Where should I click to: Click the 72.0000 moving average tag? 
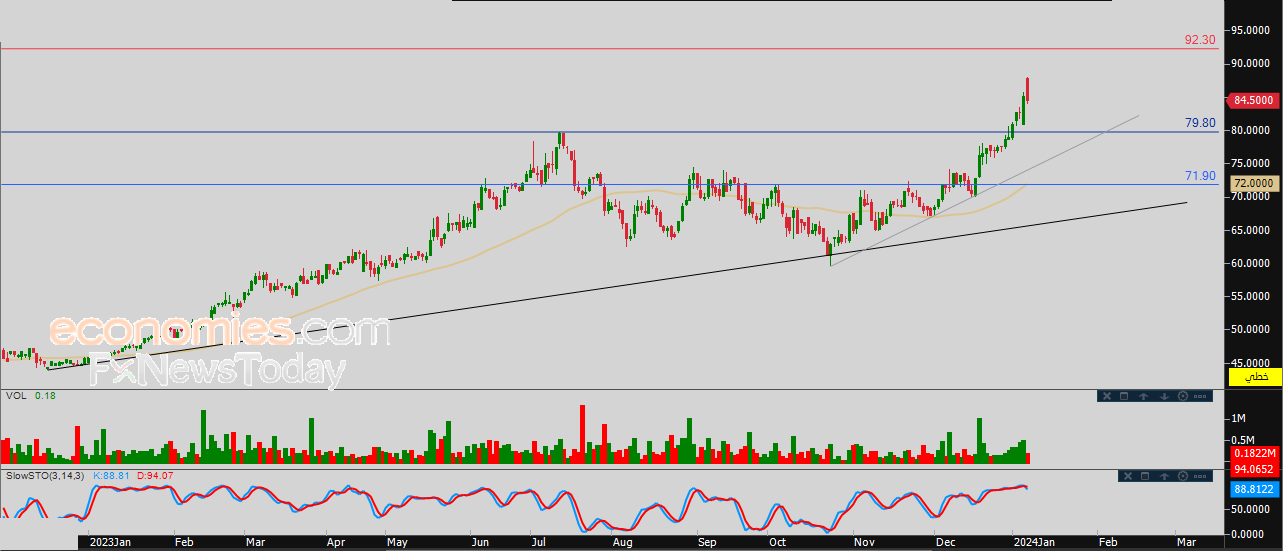[x=1253, y=183]
